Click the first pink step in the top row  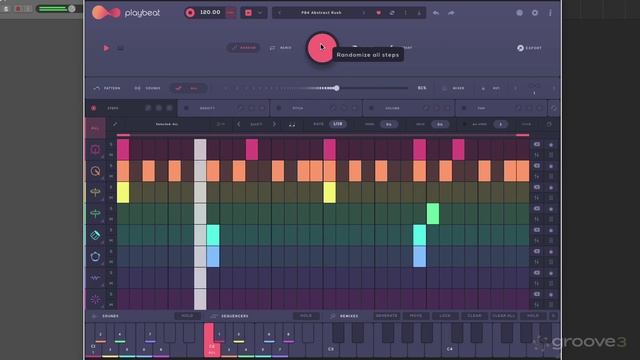[123, 149]
